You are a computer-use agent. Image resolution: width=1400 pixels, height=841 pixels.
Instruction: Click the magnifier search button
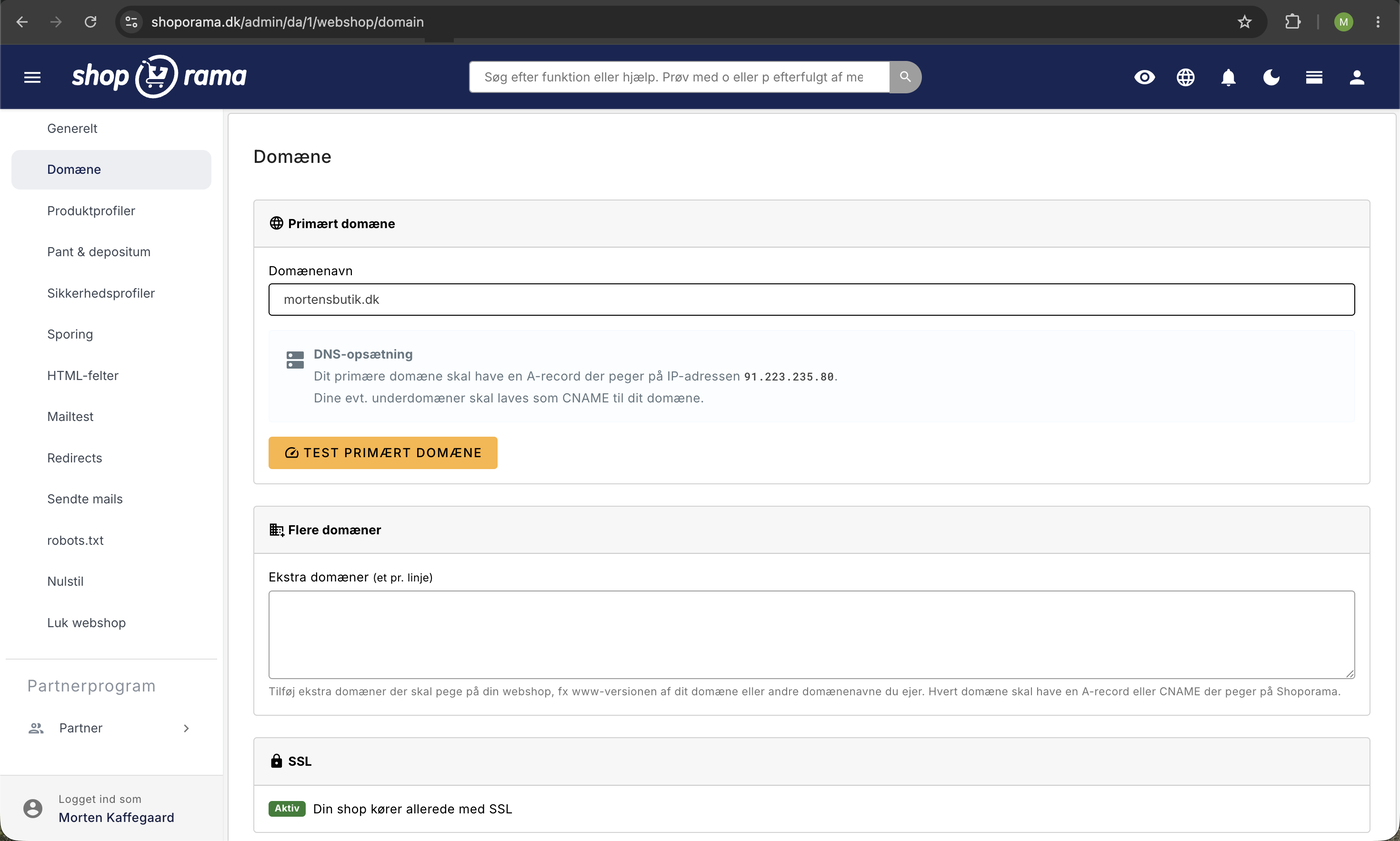(905, 77)
